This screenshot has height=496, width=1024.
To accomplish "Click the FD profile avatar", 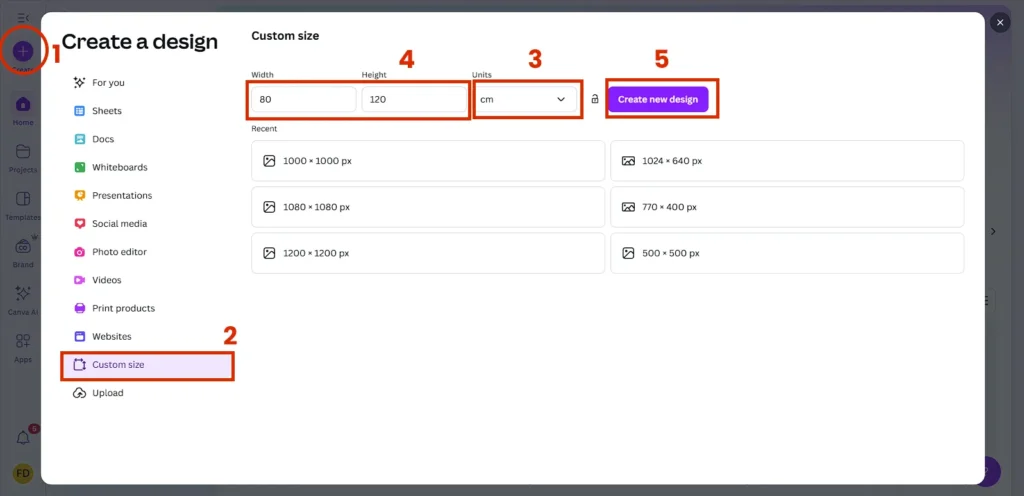I will tap(23, 473).
